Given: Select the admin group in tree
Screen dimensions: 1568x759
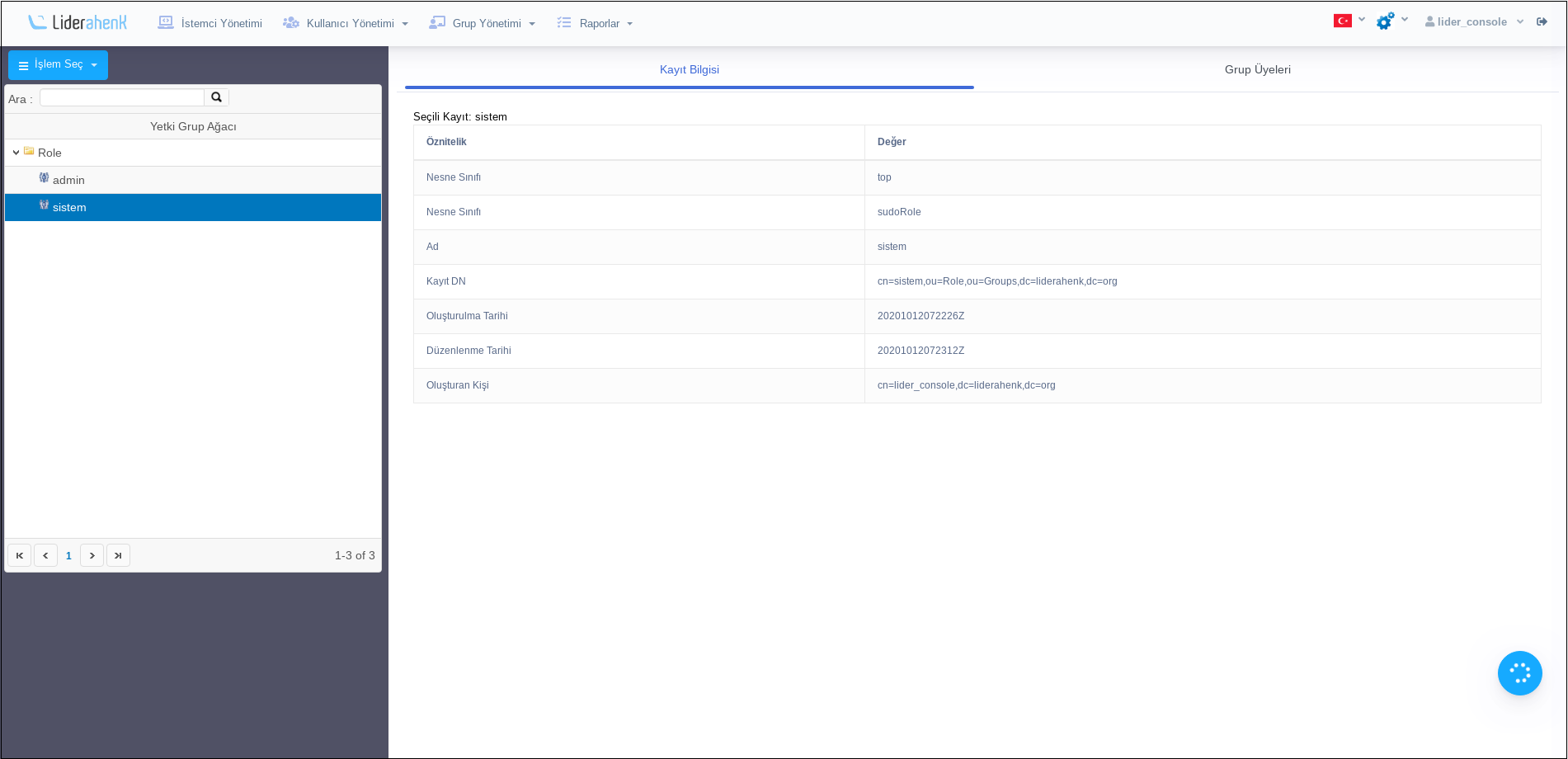Looking at the screenshot, I should [x=68, y=180].
